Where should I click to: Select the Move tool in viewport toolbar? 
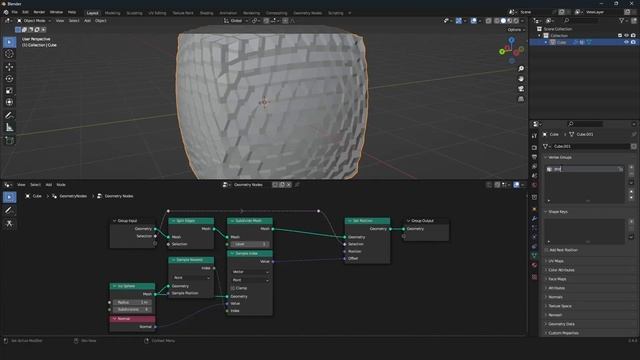point(9,67)
